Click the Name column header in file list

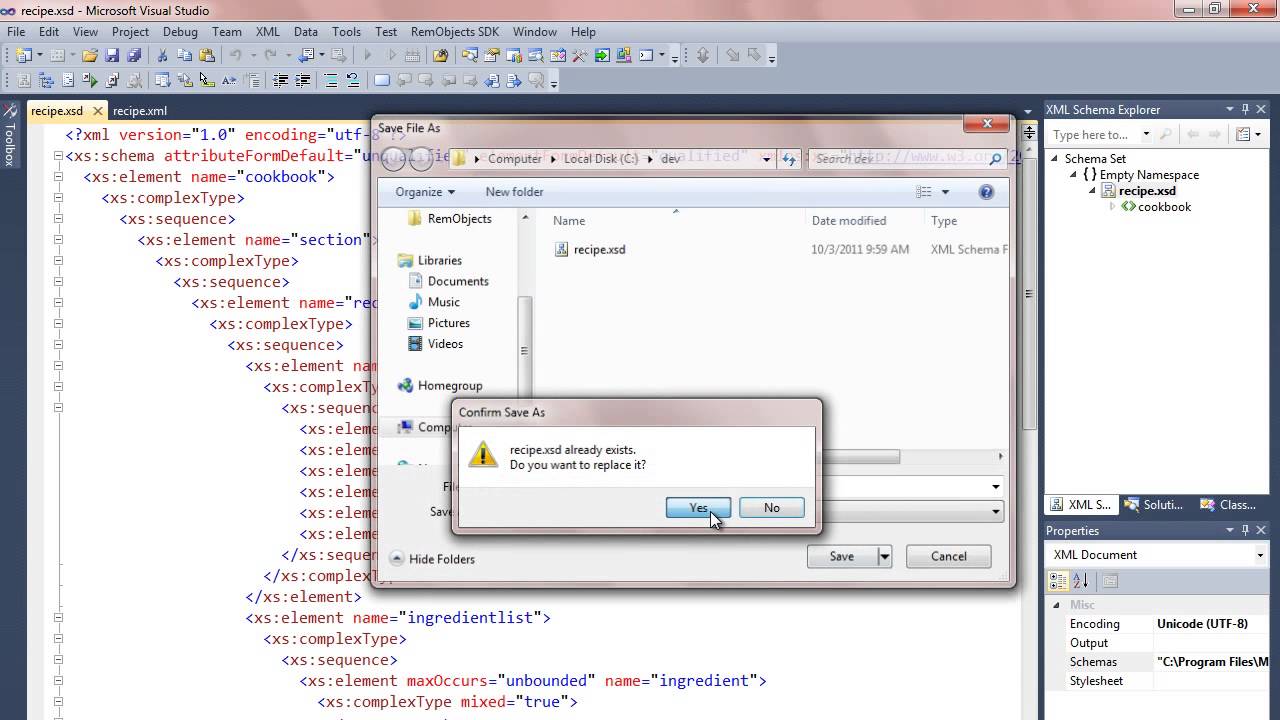tap(569, 220)
